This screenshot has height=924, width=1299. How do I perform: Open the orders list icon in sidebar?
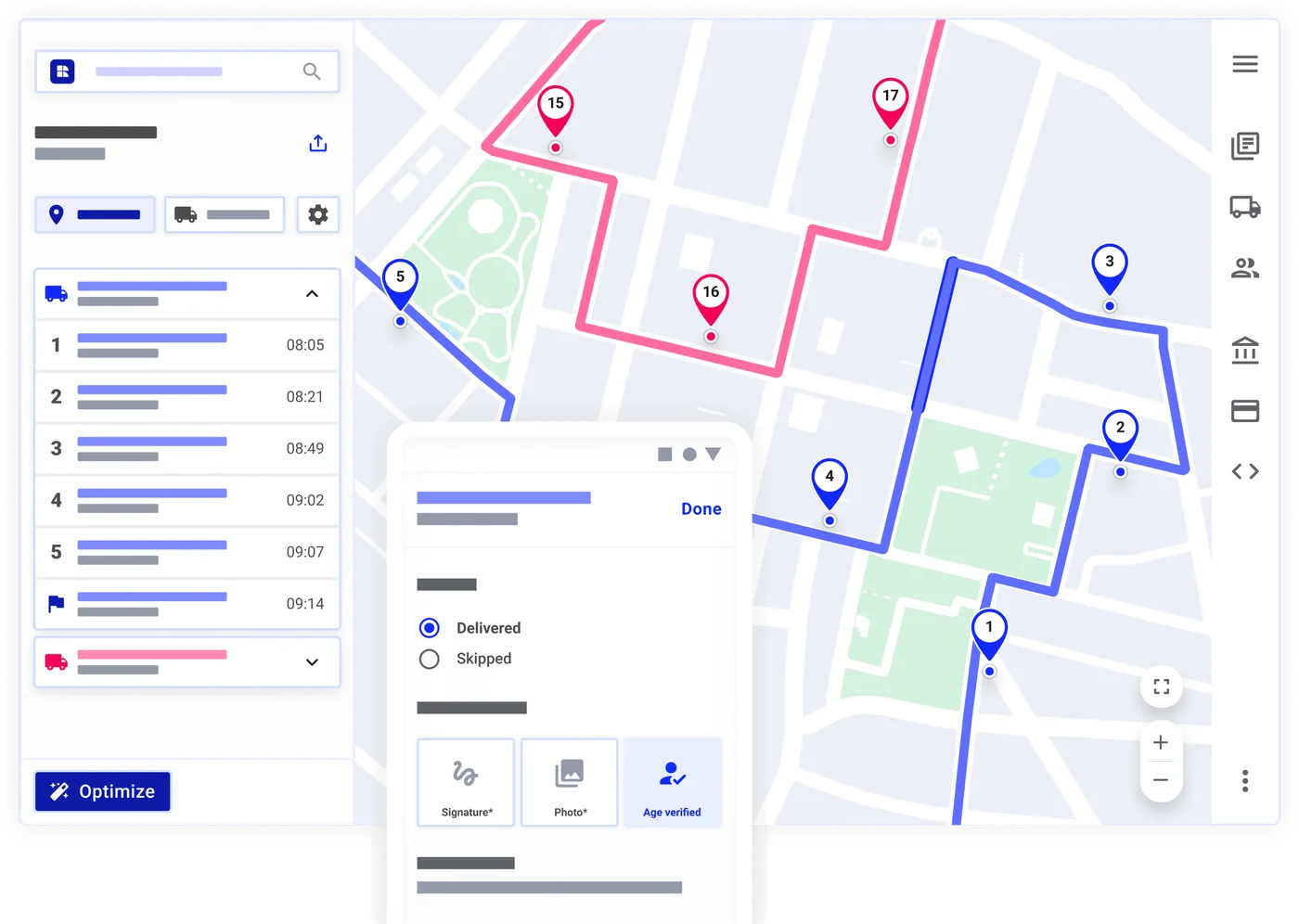tap(1245, 146)
